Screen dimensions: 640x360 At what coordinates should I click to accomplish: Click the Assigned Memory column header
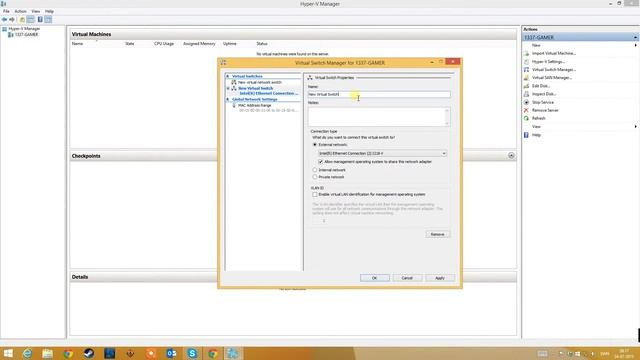(199, 44)
